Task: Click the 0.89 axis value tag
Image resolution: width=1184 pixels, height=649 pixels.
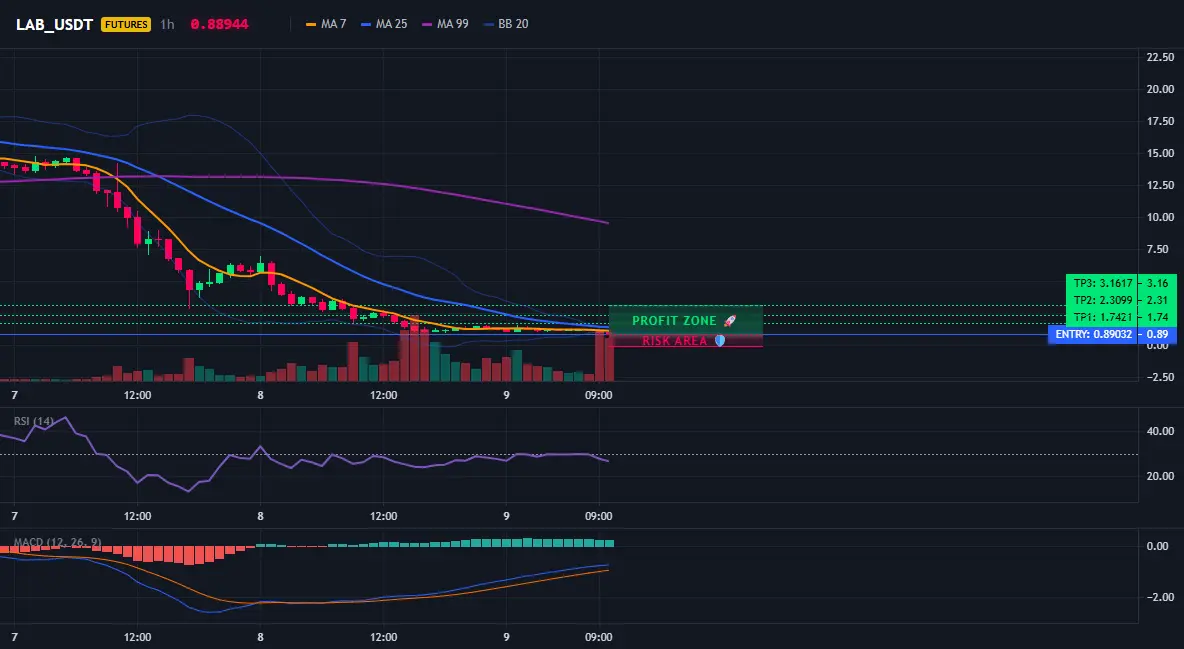Action: point(1158,334)
